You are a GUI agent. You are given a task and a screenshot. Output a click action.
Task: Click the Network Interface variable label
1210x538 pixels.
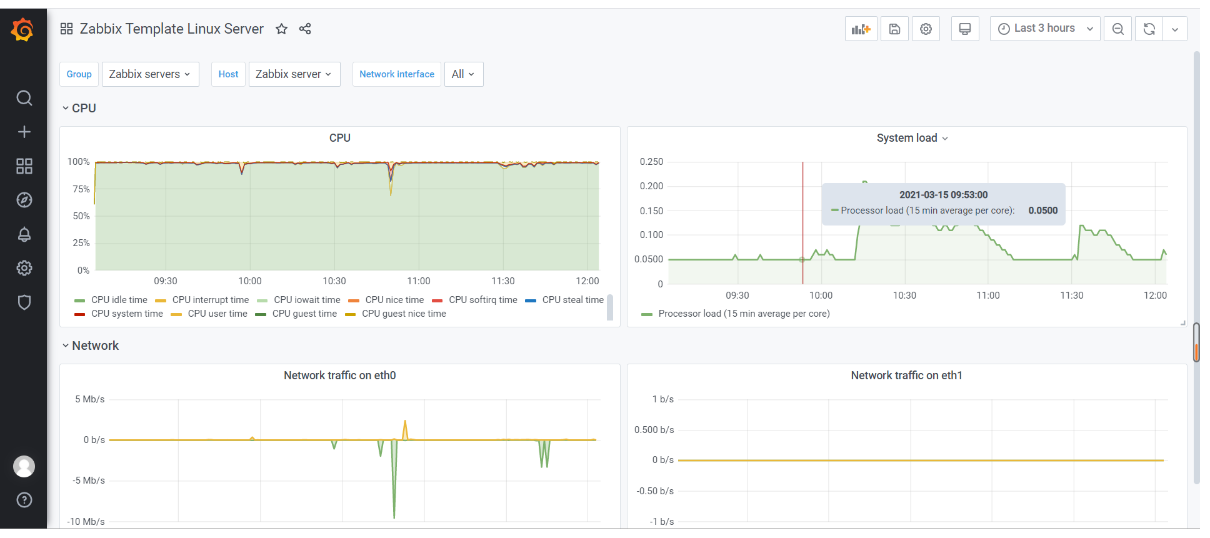coord(397,74)
